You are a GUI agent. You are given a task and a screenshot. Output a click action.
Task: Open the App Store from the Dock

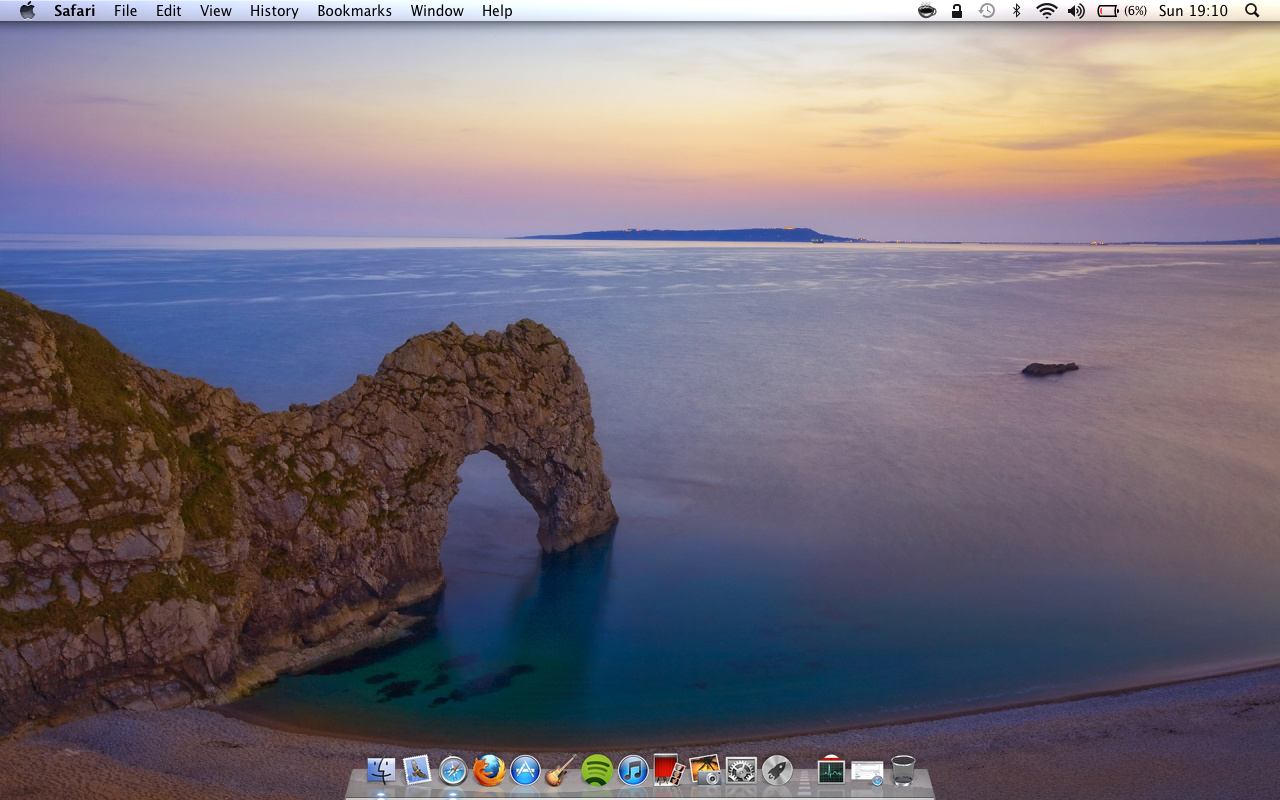(525, 770)
